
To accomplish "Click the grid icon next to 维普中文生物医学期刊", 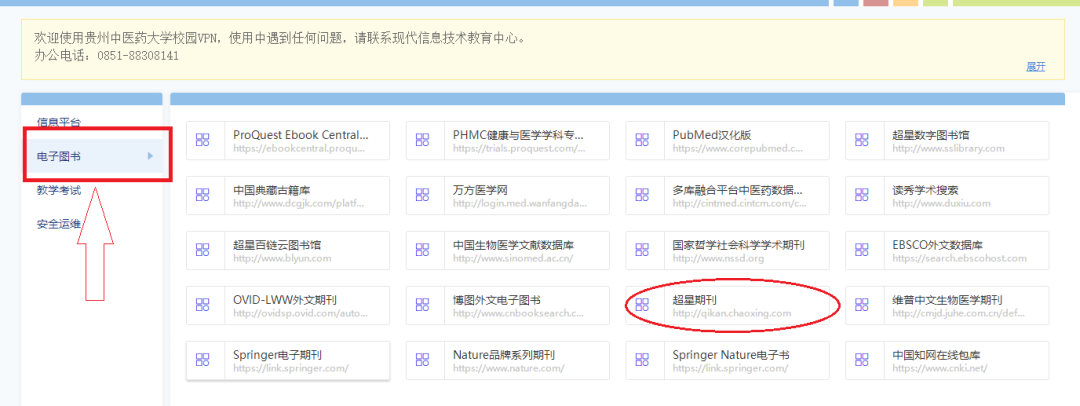I will pos(862,305).
